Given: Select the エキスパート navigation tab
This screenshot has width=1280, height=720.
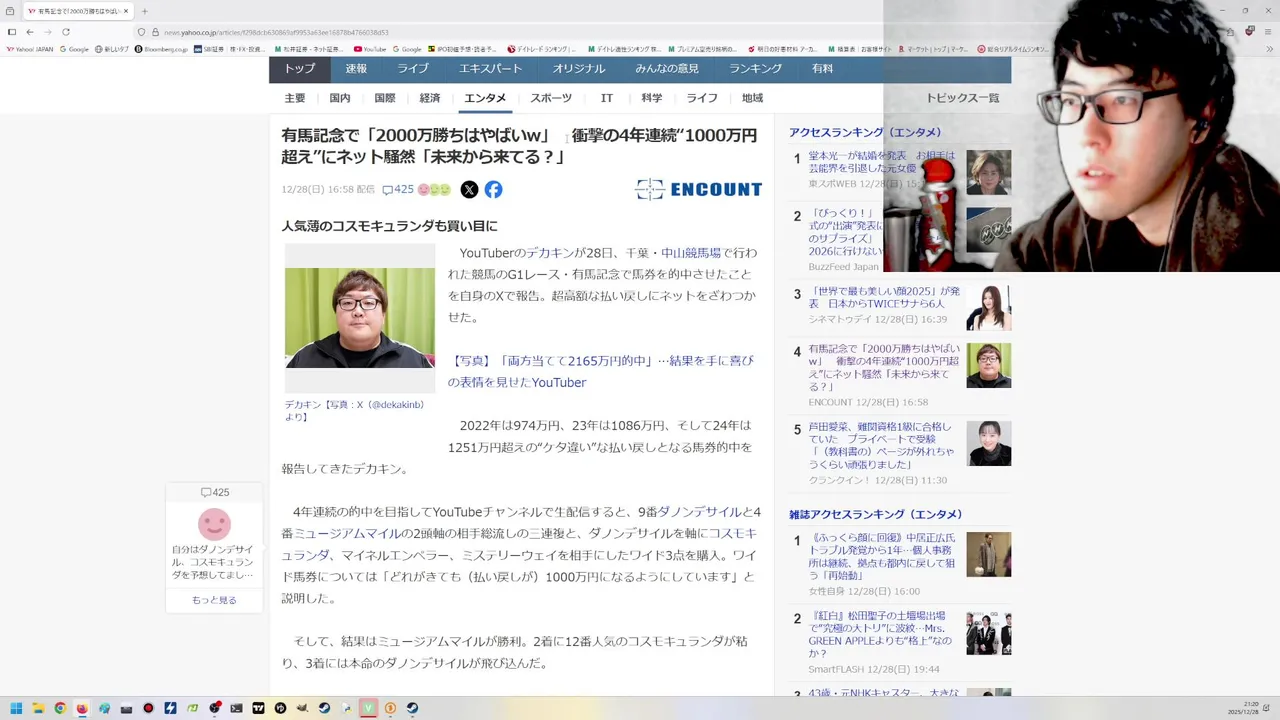Looking at the screenshot, I should (x=491, y=69).
